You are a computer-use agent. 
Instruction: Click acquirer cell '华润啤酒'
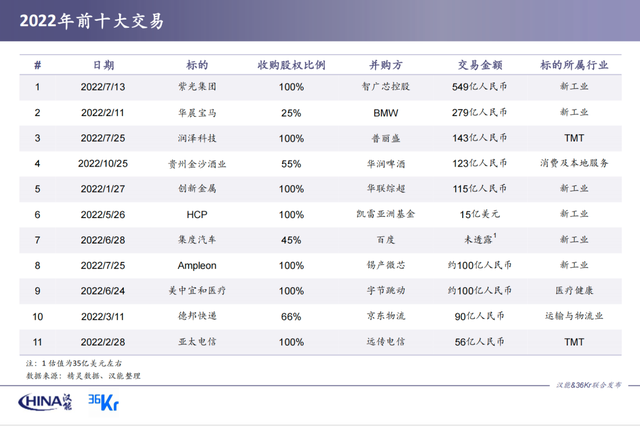coord(386,164)
